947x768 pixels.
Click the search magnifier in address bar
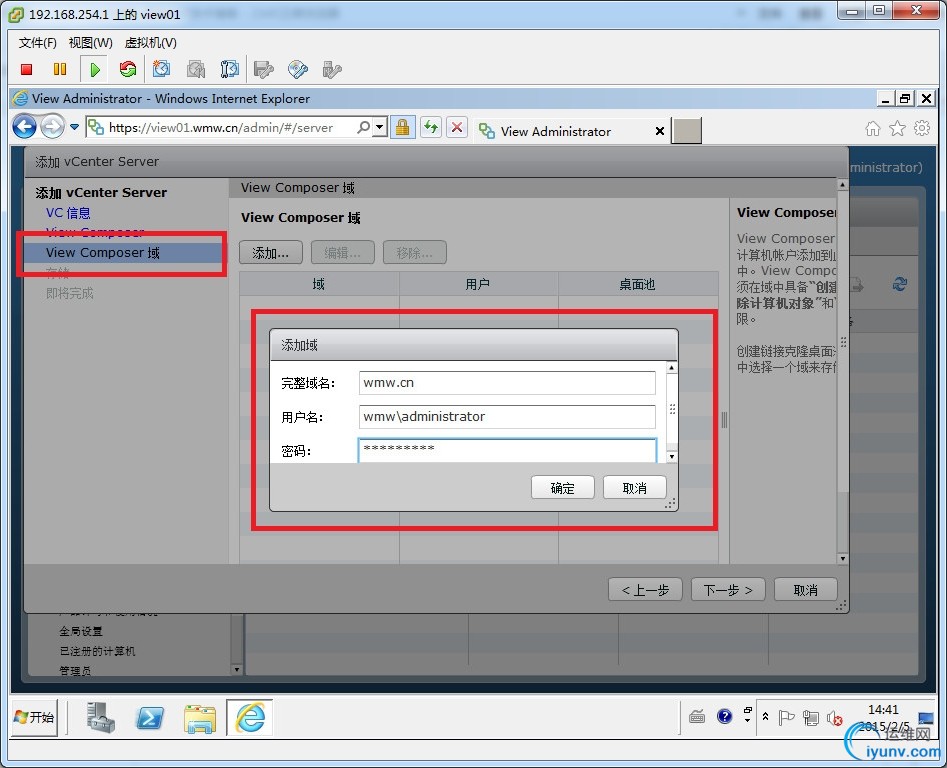click(363, 127)
